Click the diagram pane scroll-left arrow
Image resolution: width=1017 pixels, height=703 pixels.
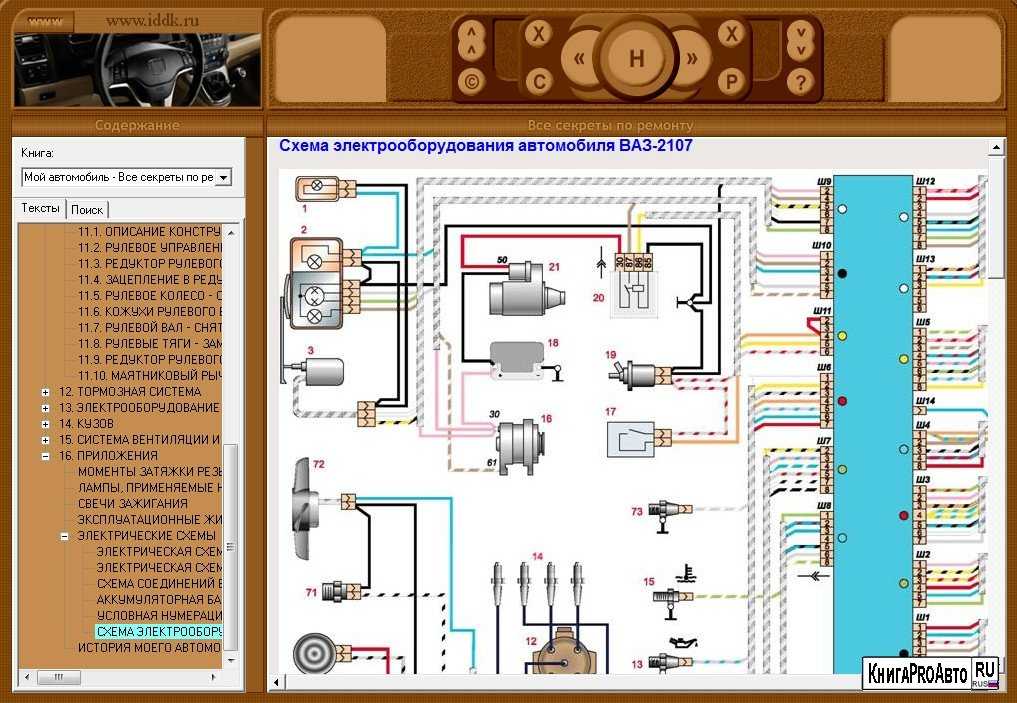click(277, 682)
